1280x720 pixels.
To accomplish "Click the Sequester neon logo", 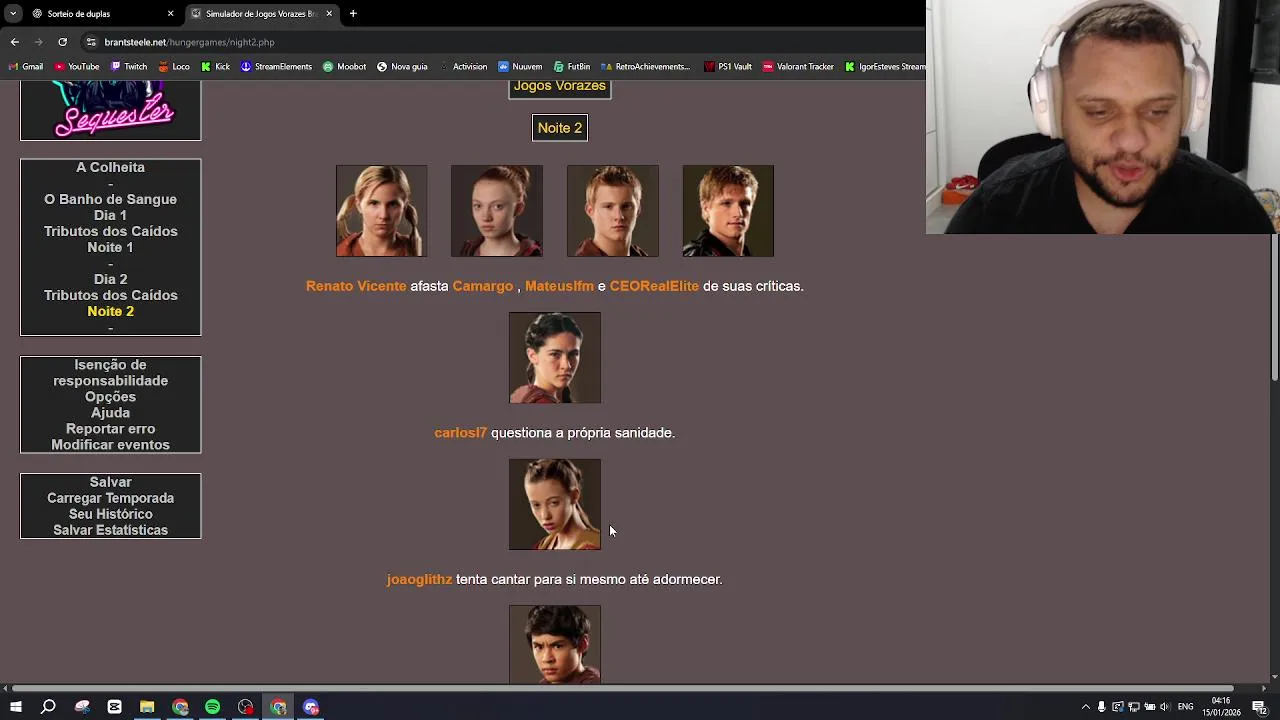I will point(110,111).
